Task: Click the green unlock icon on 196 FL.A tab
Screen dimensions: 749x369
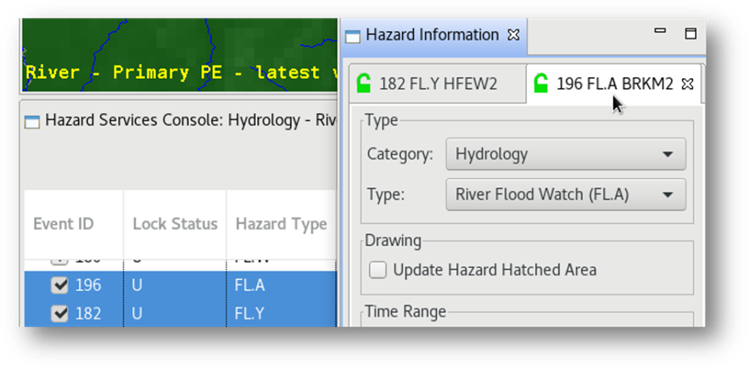Action: coord(541,84)
